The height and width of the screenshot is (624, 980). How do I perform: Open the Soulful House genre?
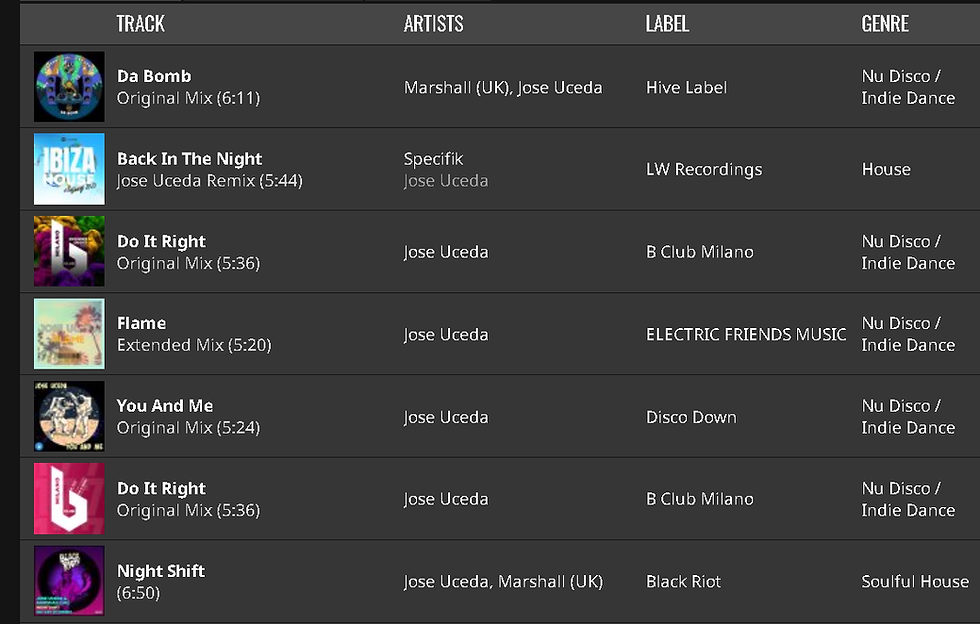[x=915, y=581]
